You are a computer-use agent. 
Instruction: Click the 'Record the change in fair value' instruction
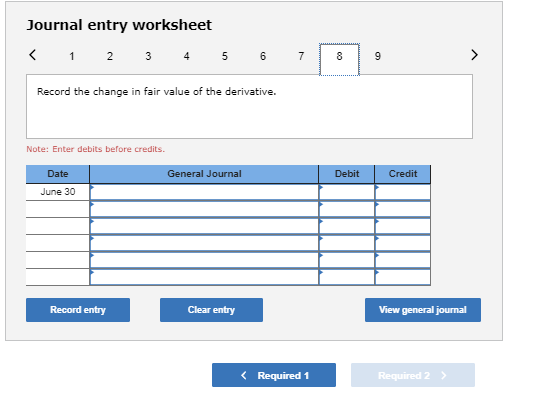157,92
